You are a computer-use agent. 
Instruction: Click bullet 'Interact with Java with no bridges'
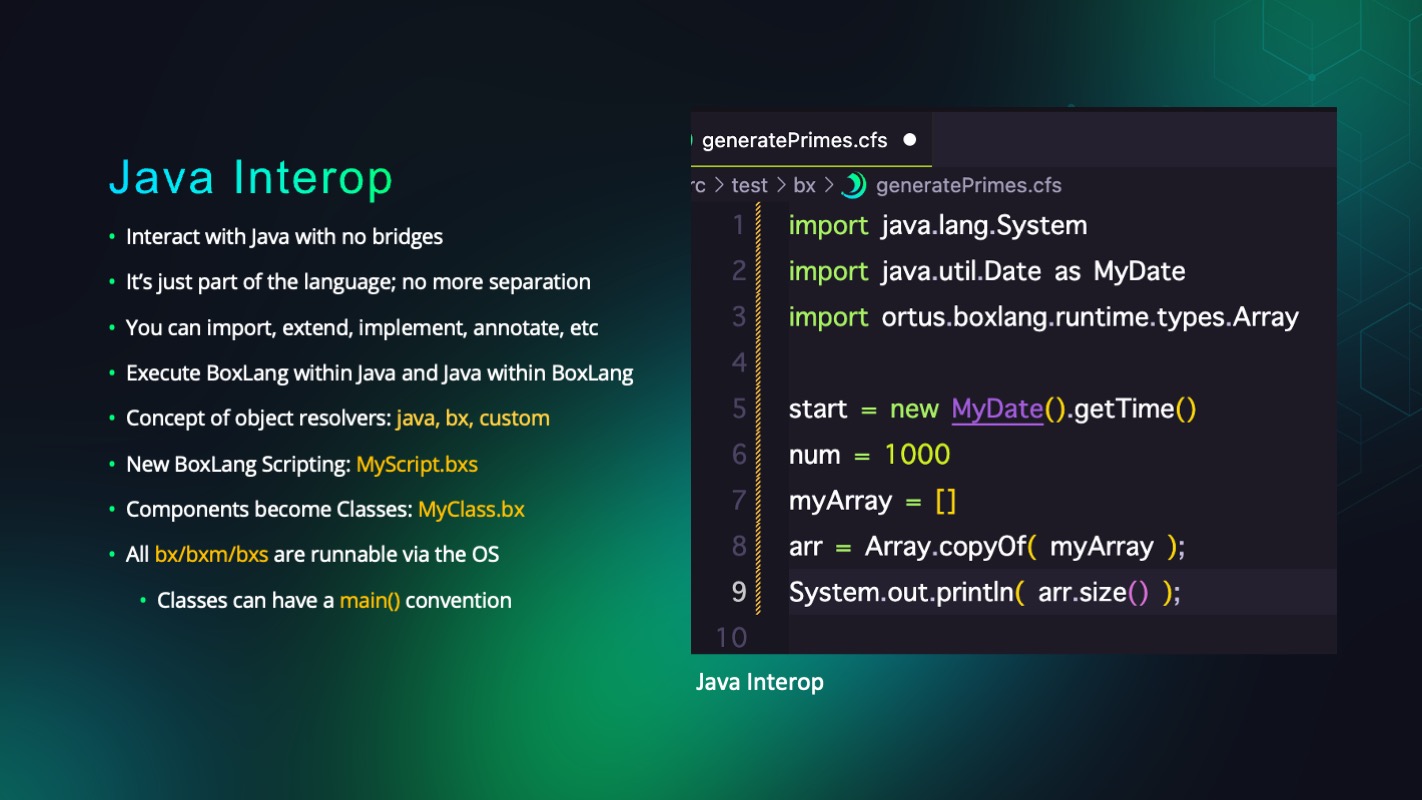click(x=284, y=237)
